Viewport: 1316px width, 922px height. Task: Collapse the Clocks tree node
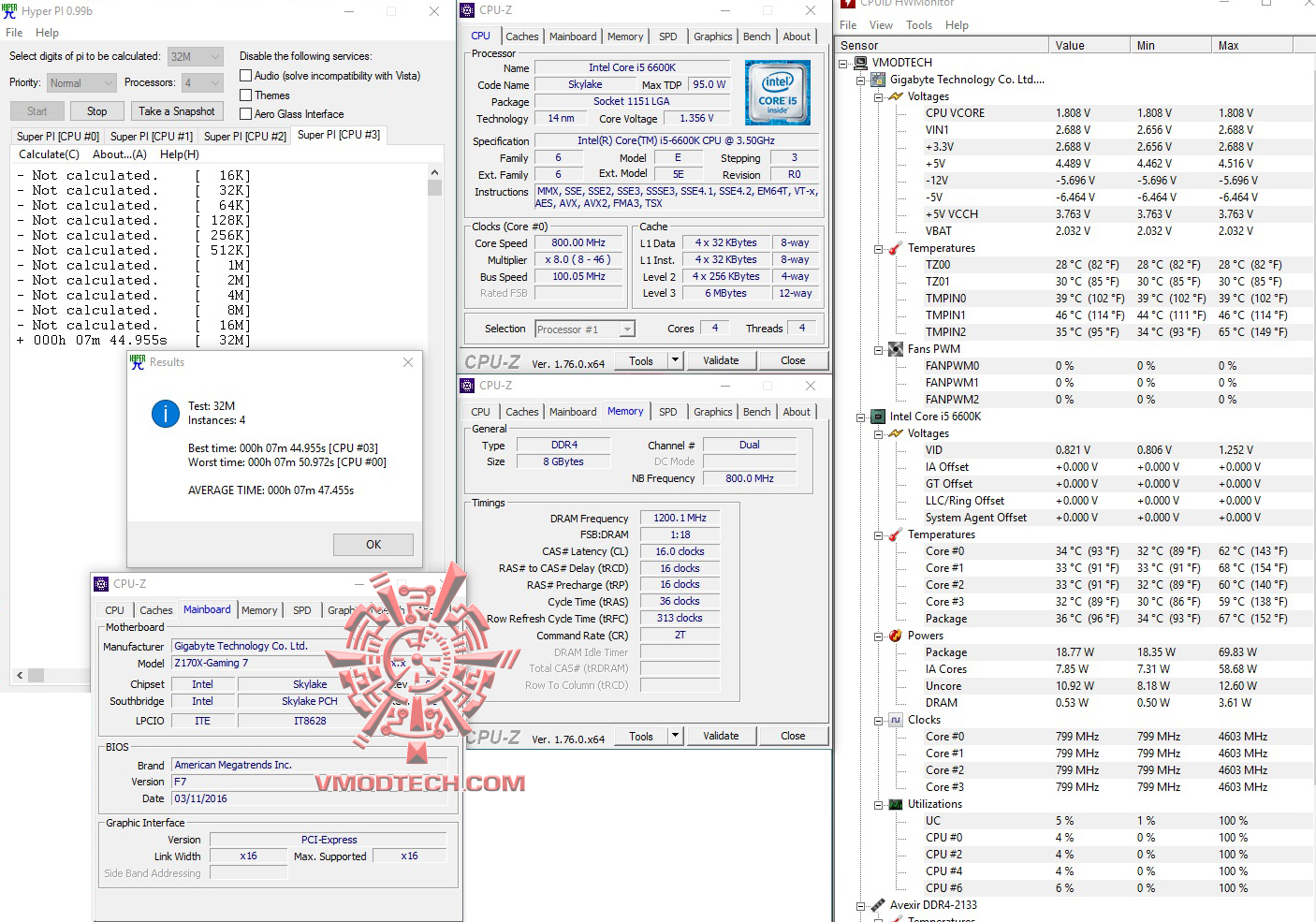point(878,721)
